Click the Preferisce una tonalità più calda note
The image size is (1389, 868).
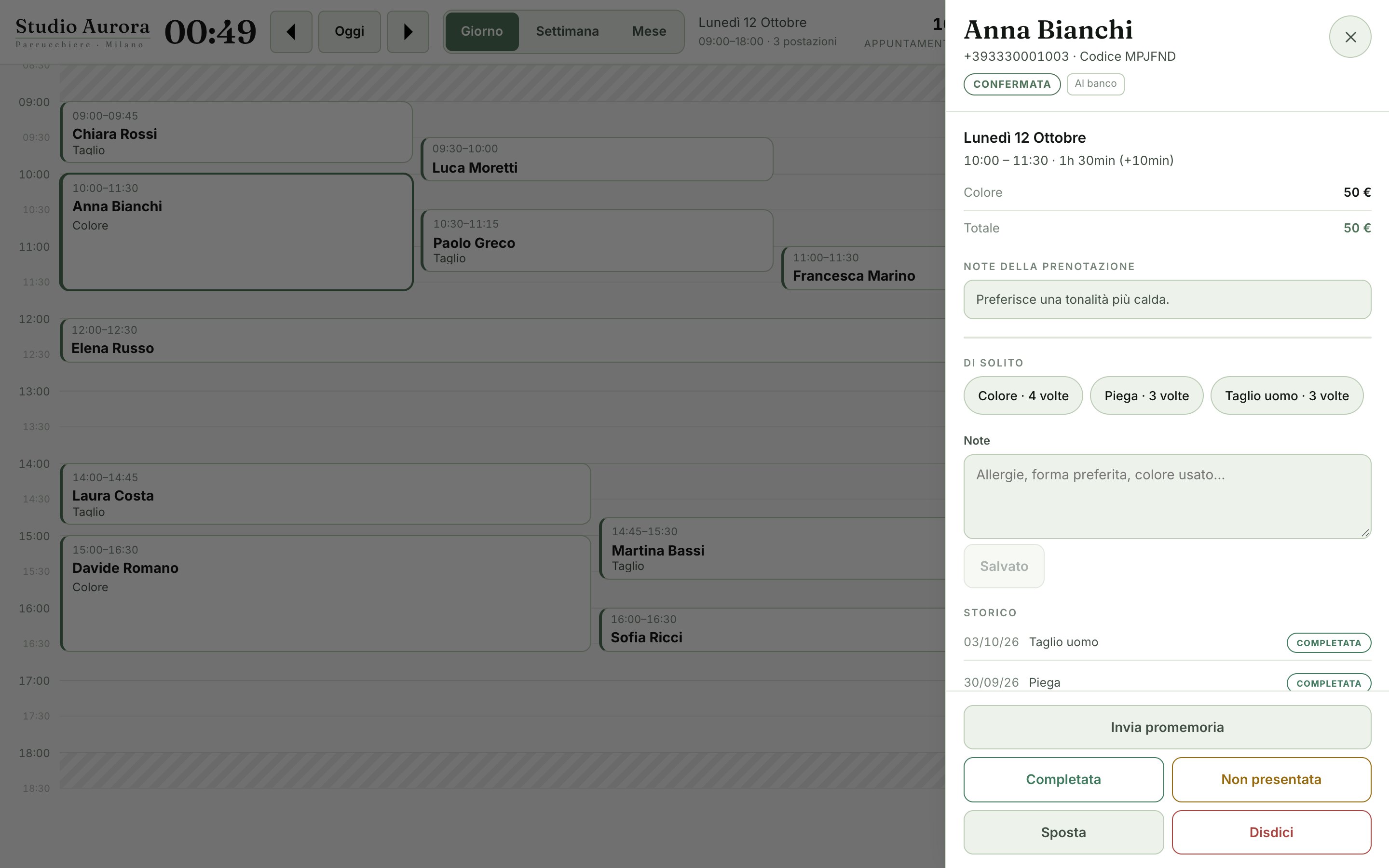(1167, 299)
